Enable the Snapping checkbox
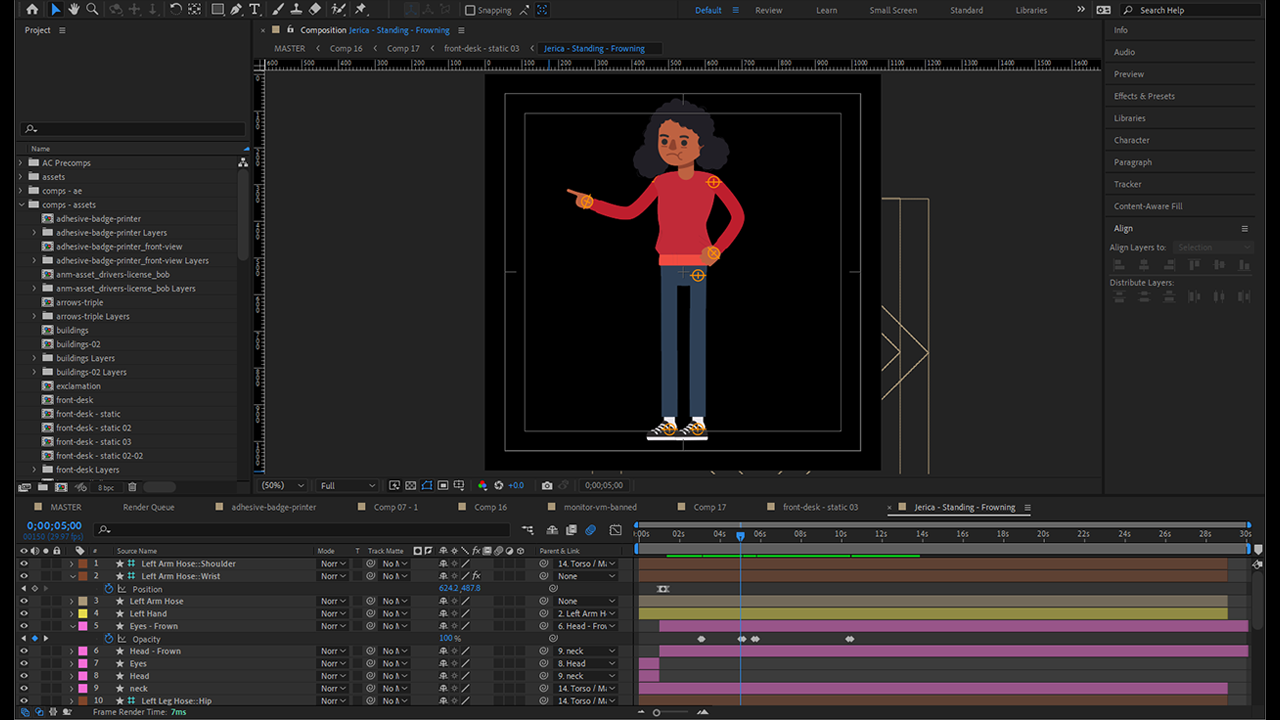Image resolution: width=1280 pixels, height=720 pixels. tap(470, 10)
